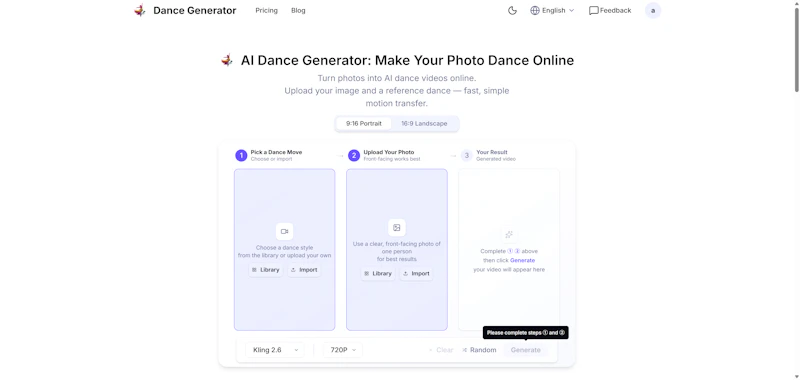Viewport: 800px width, 380px height.
Task: Click the step 3 number badge
Action: pyautogui.click(x=466, y=155)
